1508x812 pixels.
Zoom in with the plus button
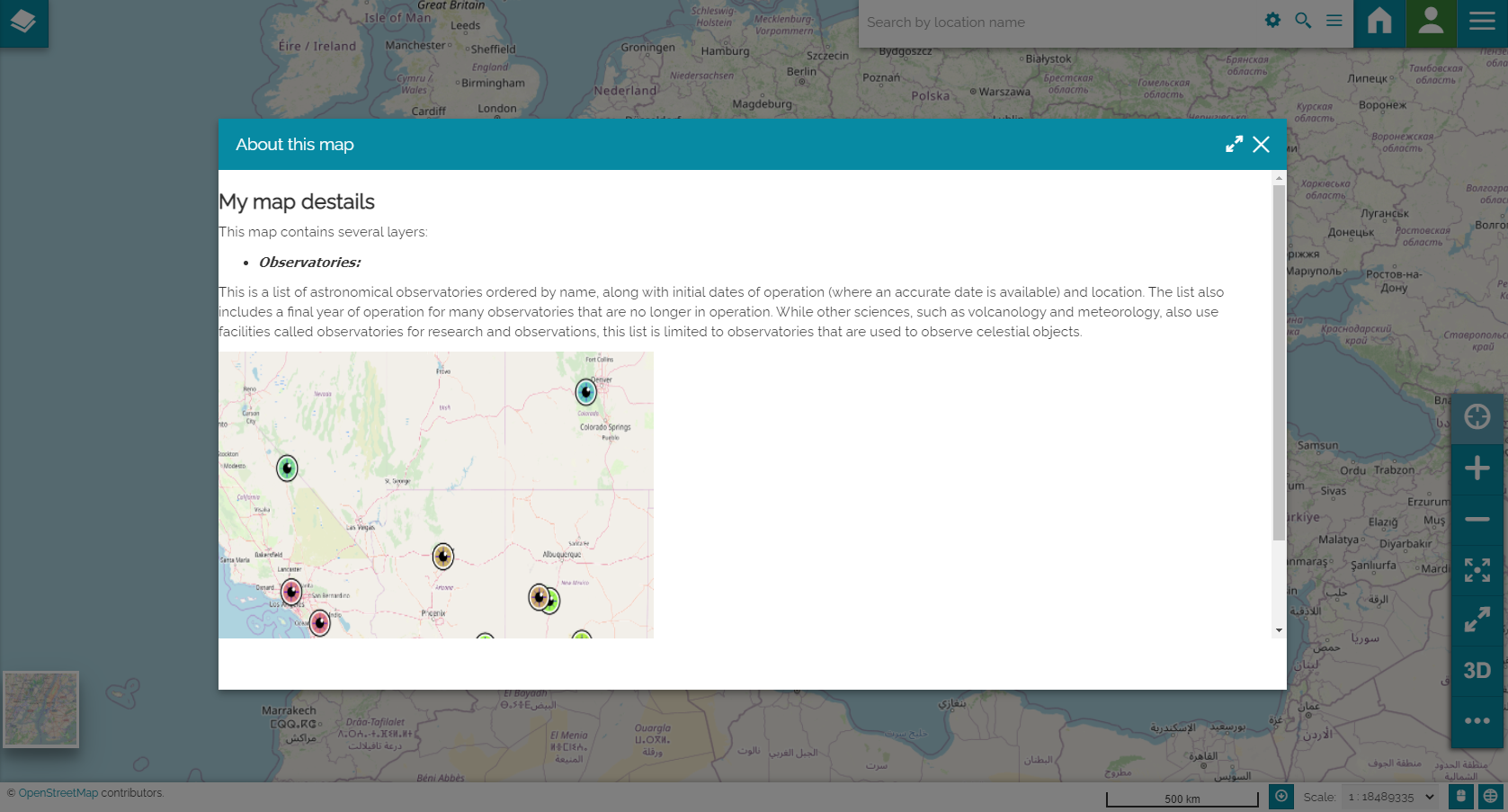[1477, 468]
